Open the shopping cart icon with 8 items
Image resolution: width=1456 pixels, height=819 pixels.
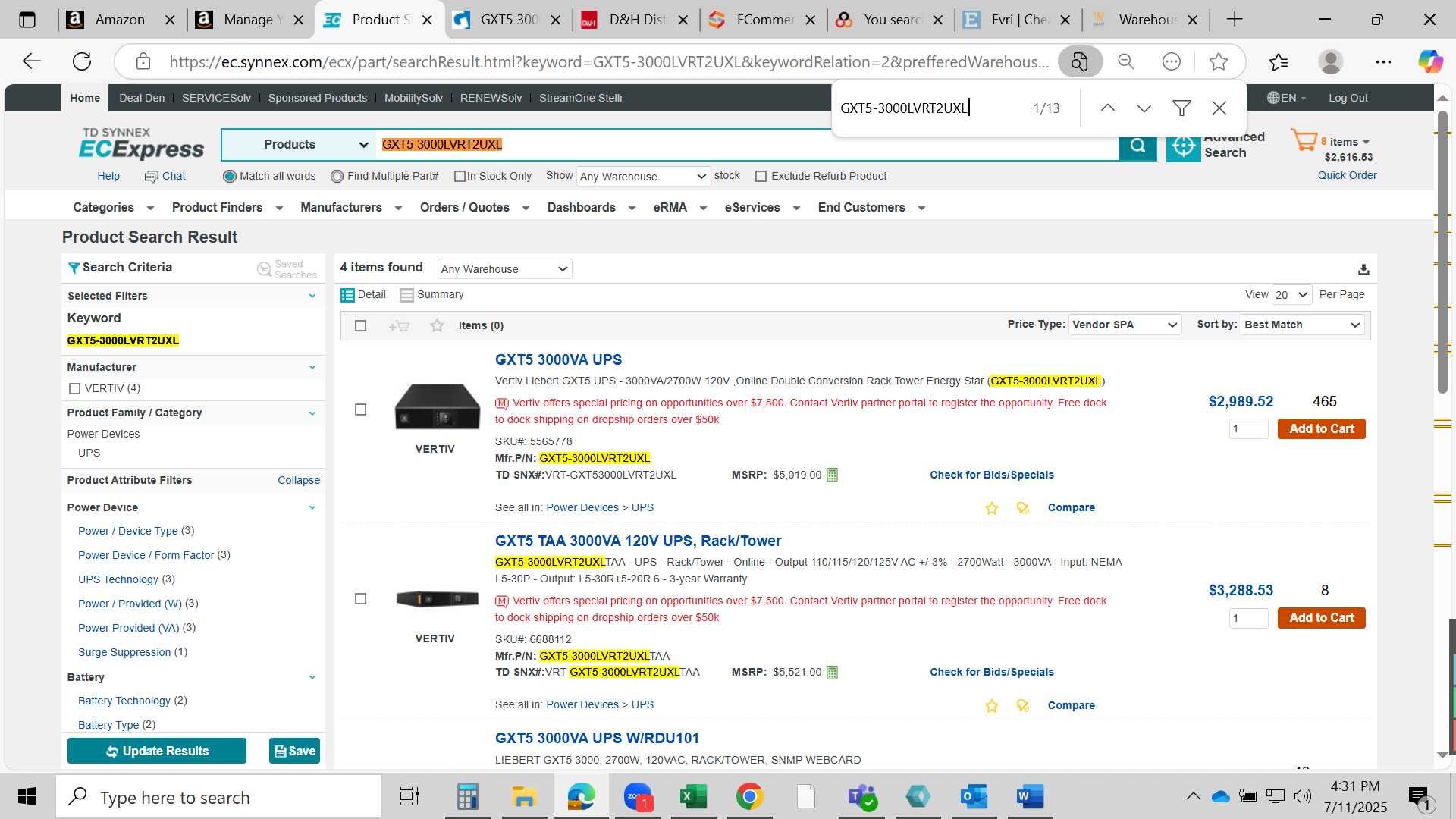1304,140
